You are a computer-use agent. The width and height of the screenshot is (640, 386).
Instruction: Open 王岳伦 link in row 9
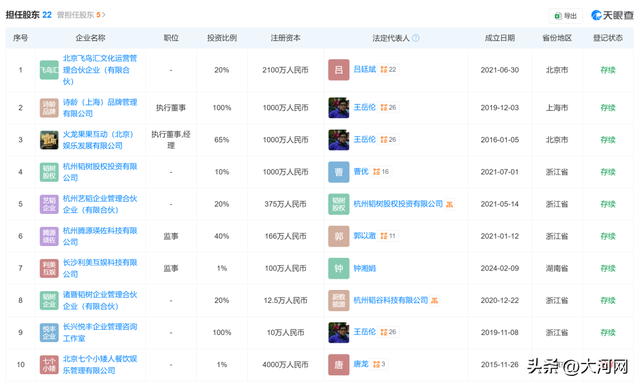tap(364, 332)
